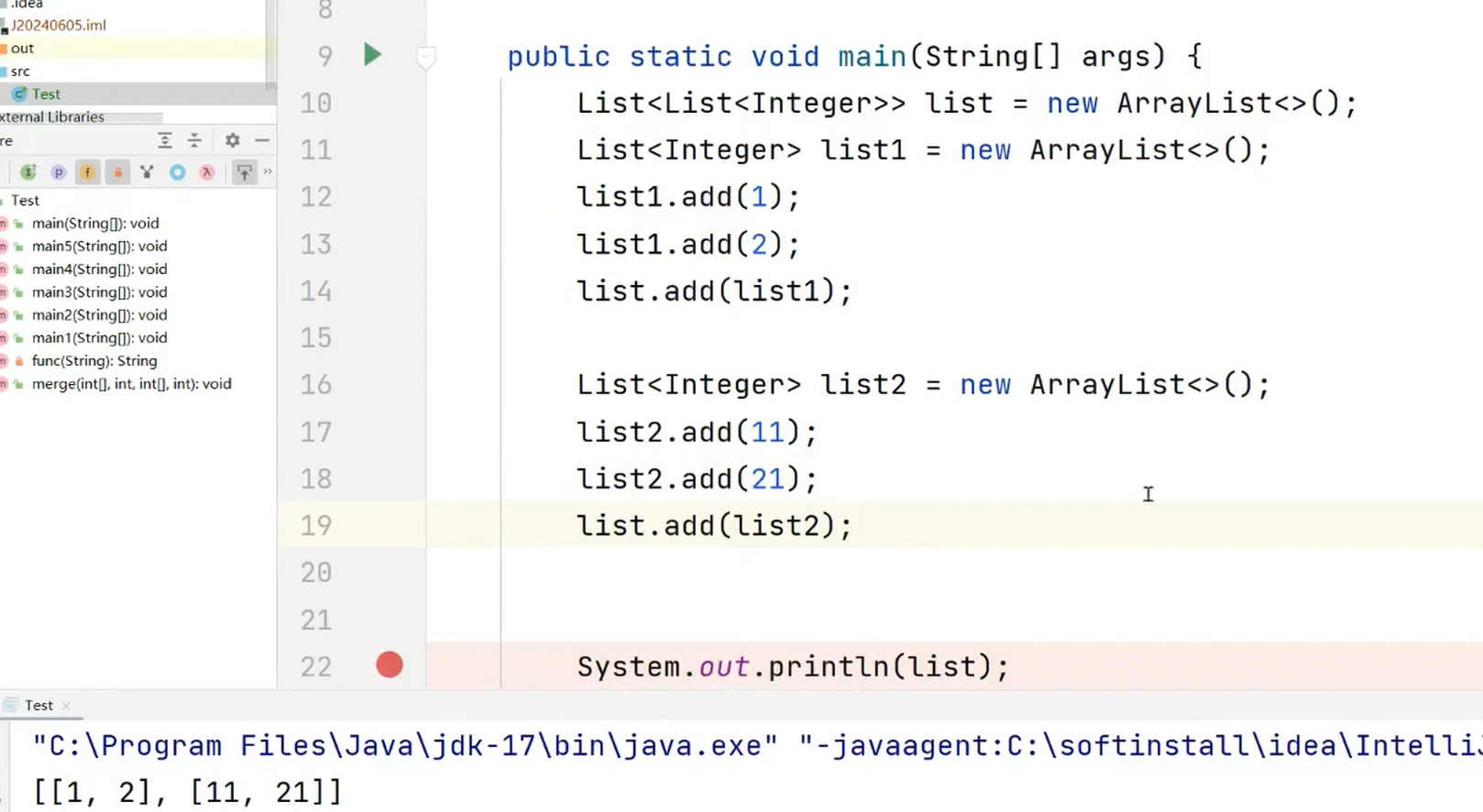This screenshot has width=1483, height=812.
Task: Click private lock icon beside func
Action: click(x=18, y=361)
